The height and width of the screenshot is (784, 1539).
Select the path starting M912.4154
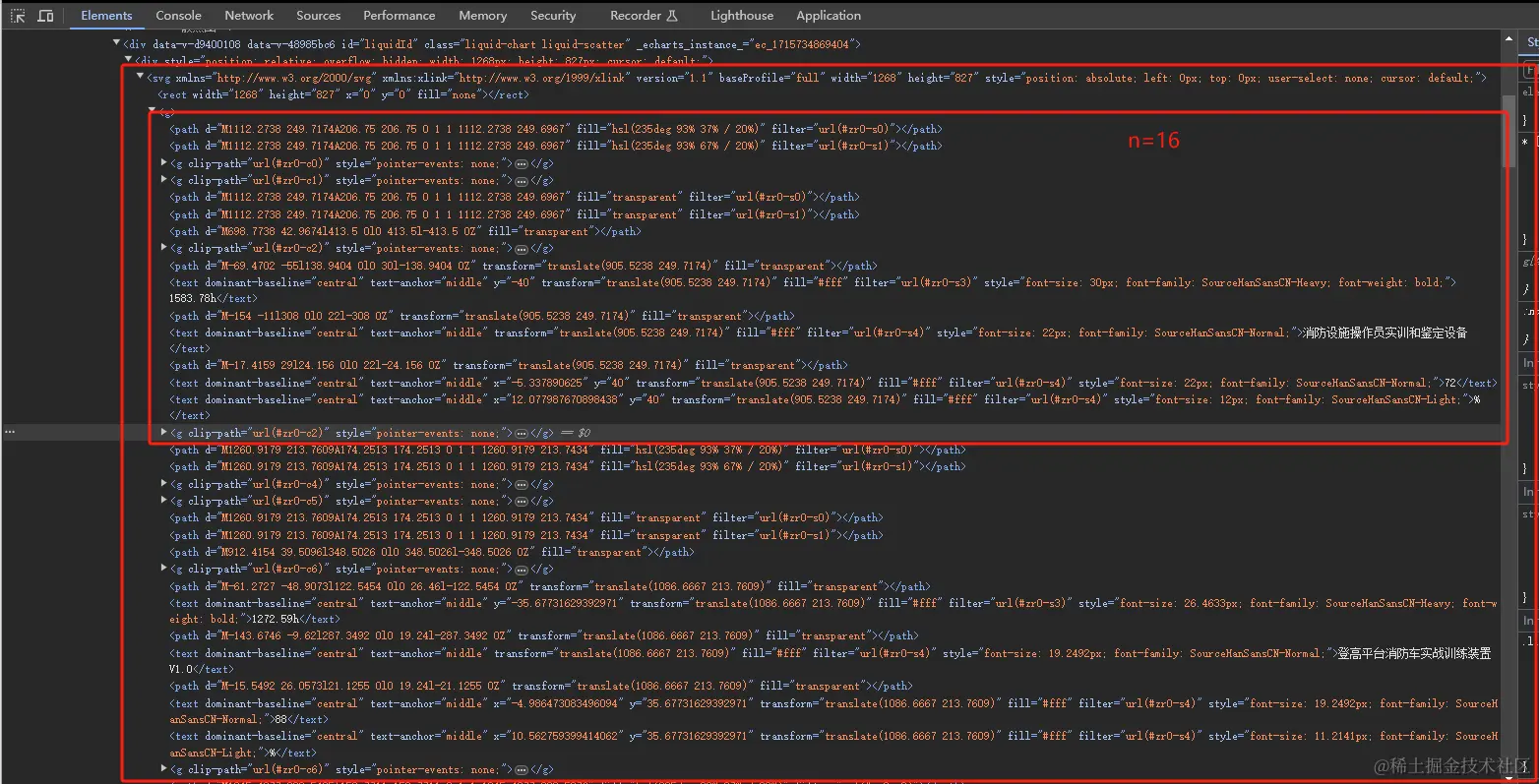pyautogui.click(x=431, y=552)
